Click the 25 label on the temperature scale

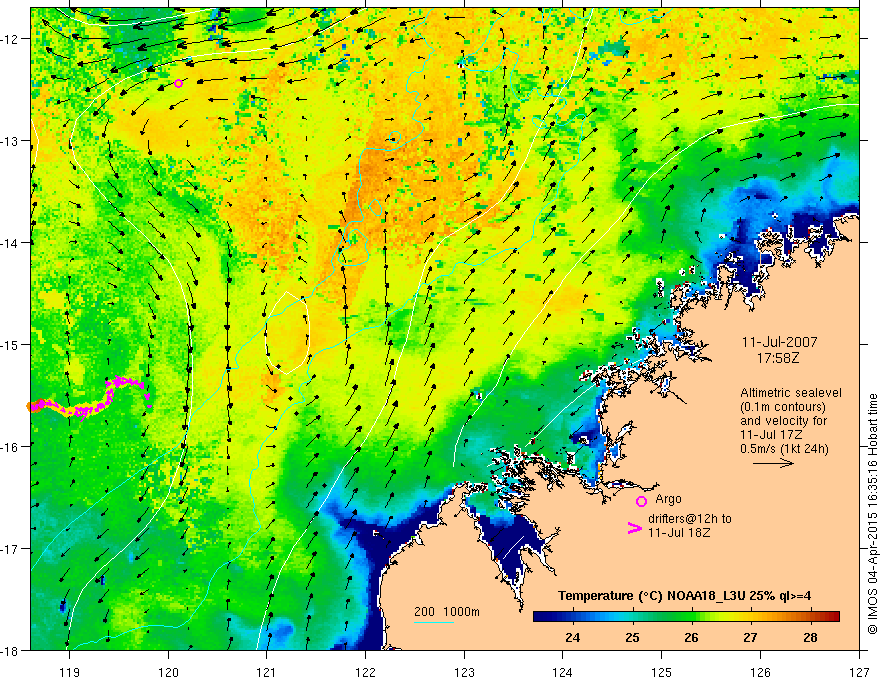tap(632, 637)
